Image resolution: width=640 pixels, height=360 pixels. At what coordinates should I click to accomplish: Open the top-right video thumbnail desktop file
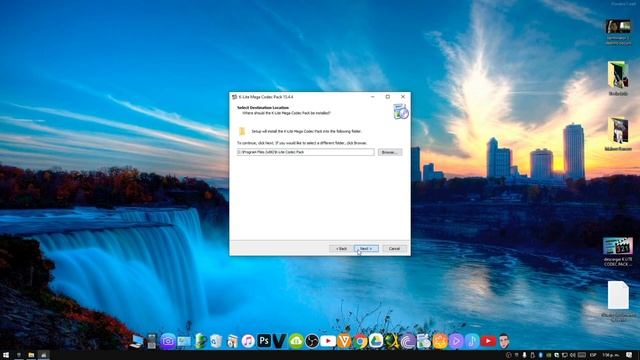click(618, 32)
